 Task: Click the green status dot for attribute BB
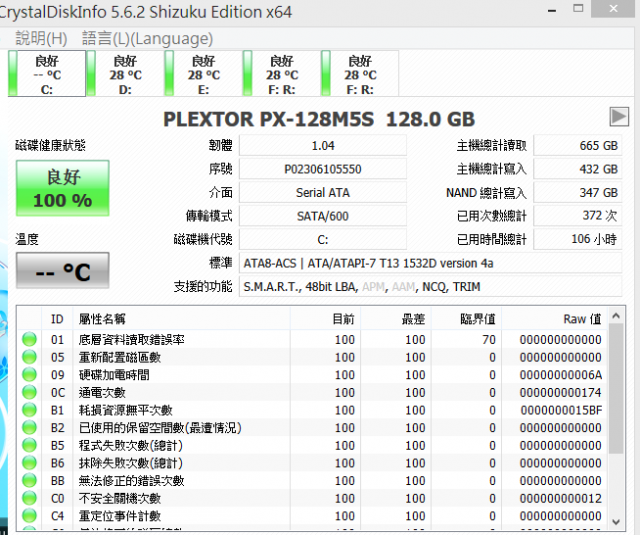coord(29,480)
